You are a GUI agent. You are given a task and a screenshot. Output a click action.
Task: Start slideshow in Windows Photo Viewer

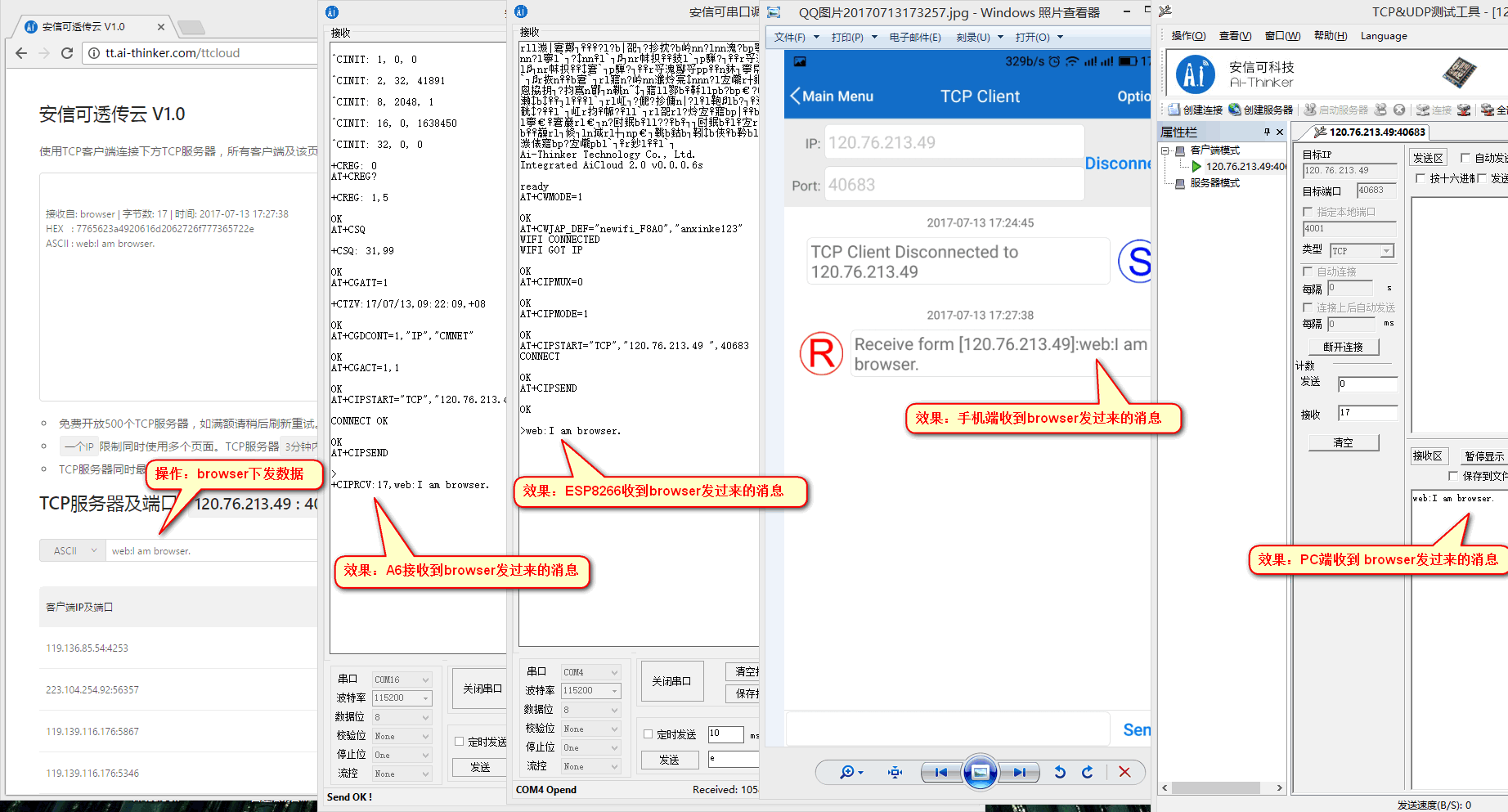980,772
